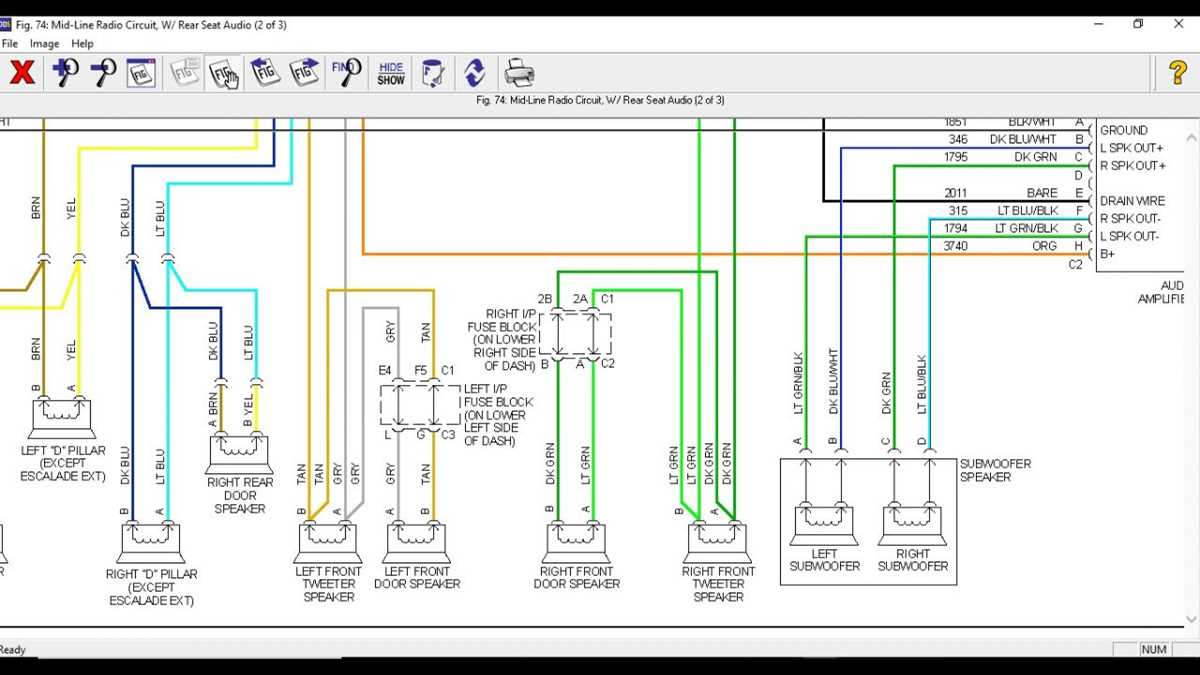Click the LEFT I/P FUSE BLOCK text

pyautogui.click(x=498, y=415)
